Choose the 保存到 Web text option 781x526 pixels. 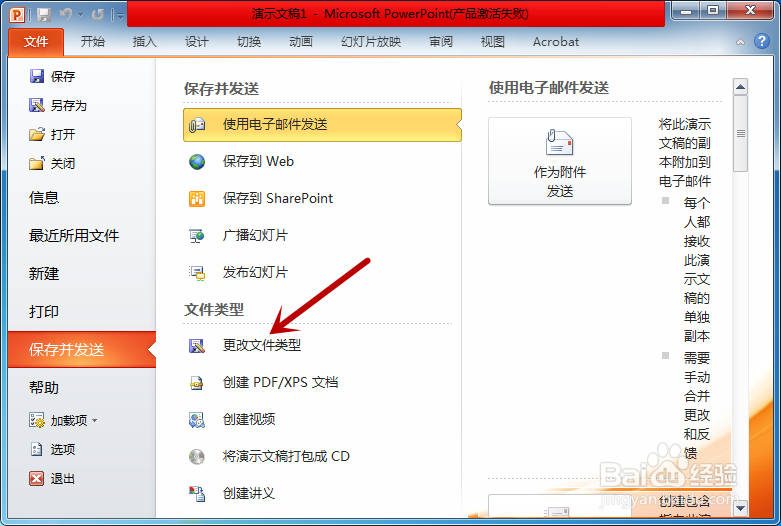(258, 161)
